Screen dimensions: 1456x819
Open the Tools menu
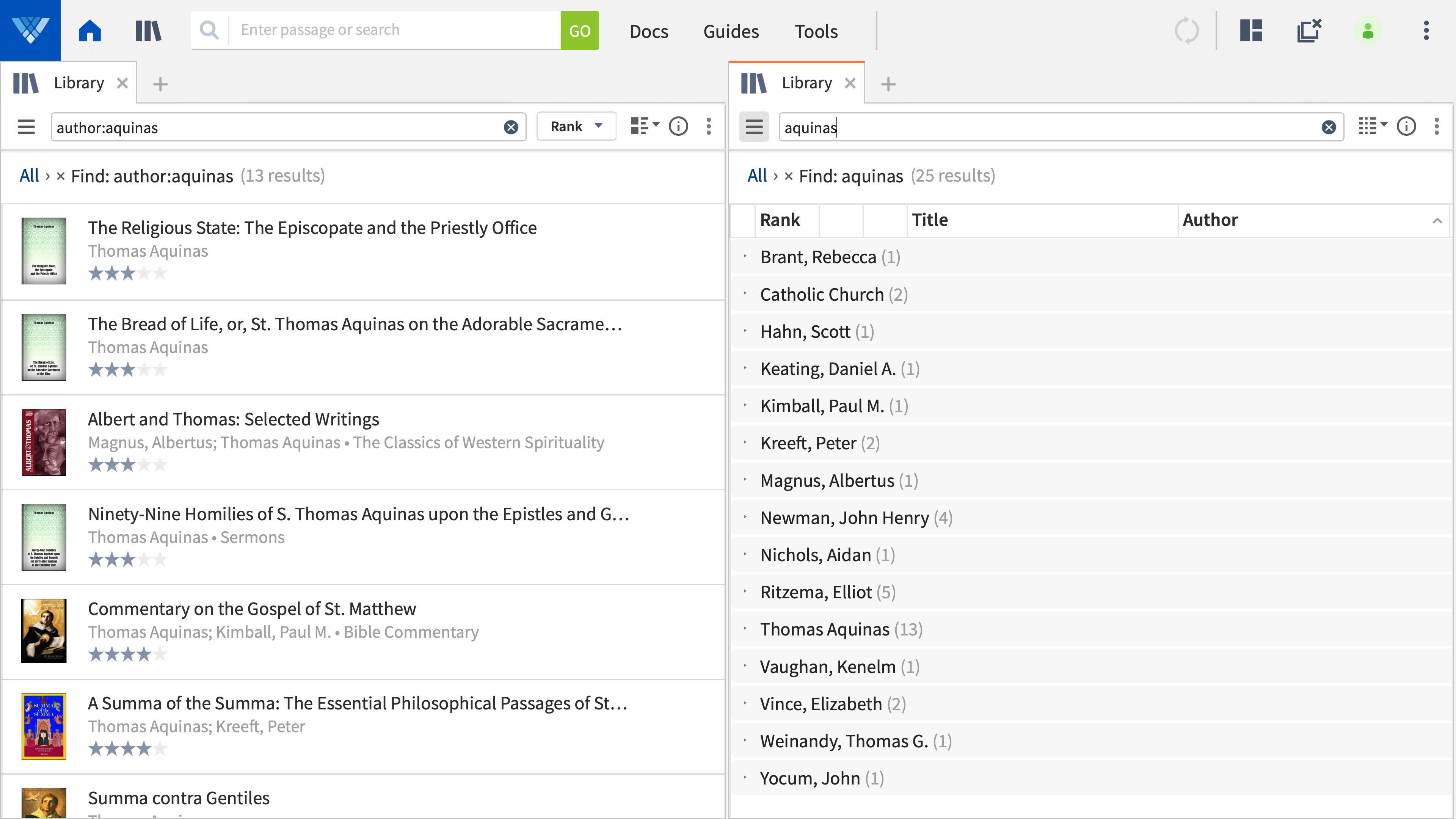click(816, 31)
